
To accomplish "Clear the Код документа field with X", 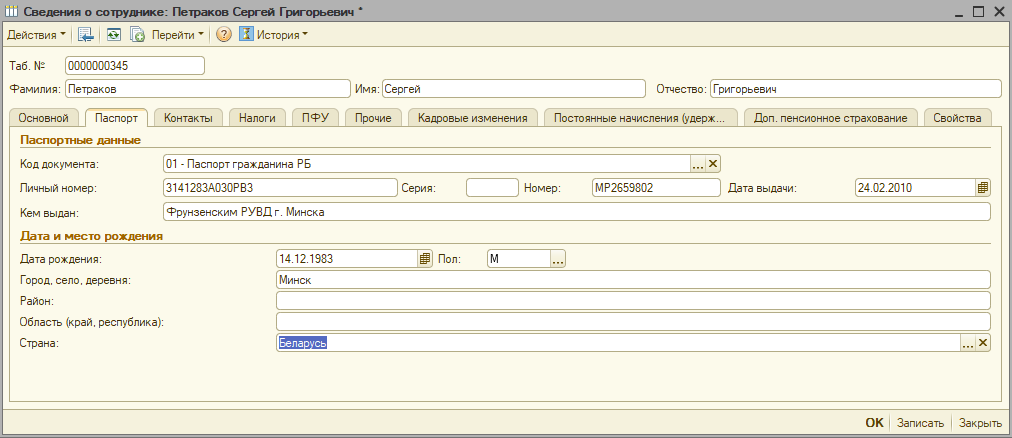I will [713, 164].
